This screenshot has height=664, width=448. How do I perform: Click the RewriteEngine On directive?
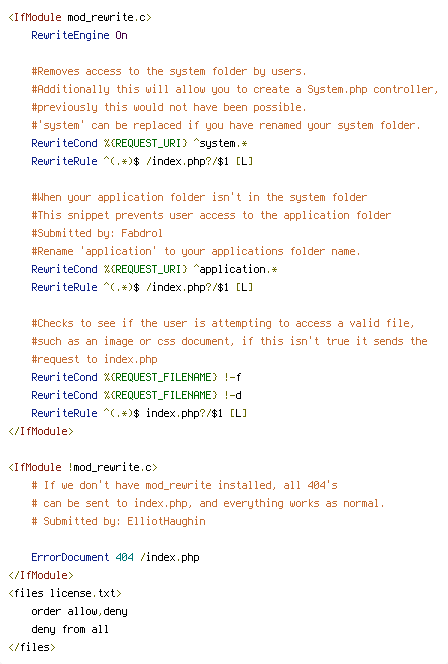79,35
